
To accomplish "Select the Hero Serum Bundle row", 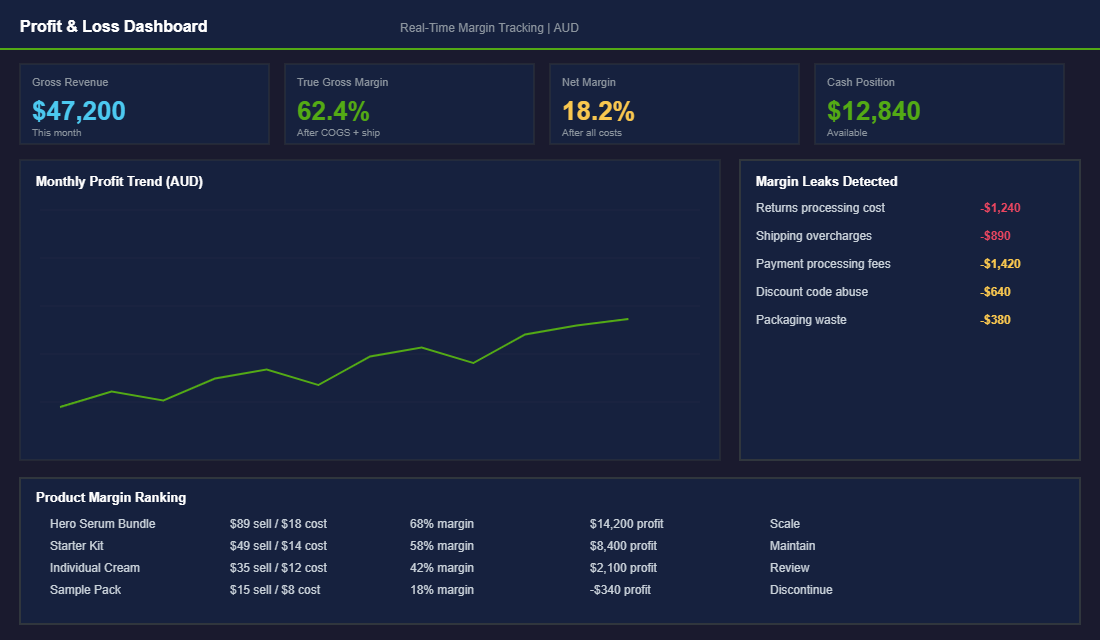I will (x=103, y=523).
